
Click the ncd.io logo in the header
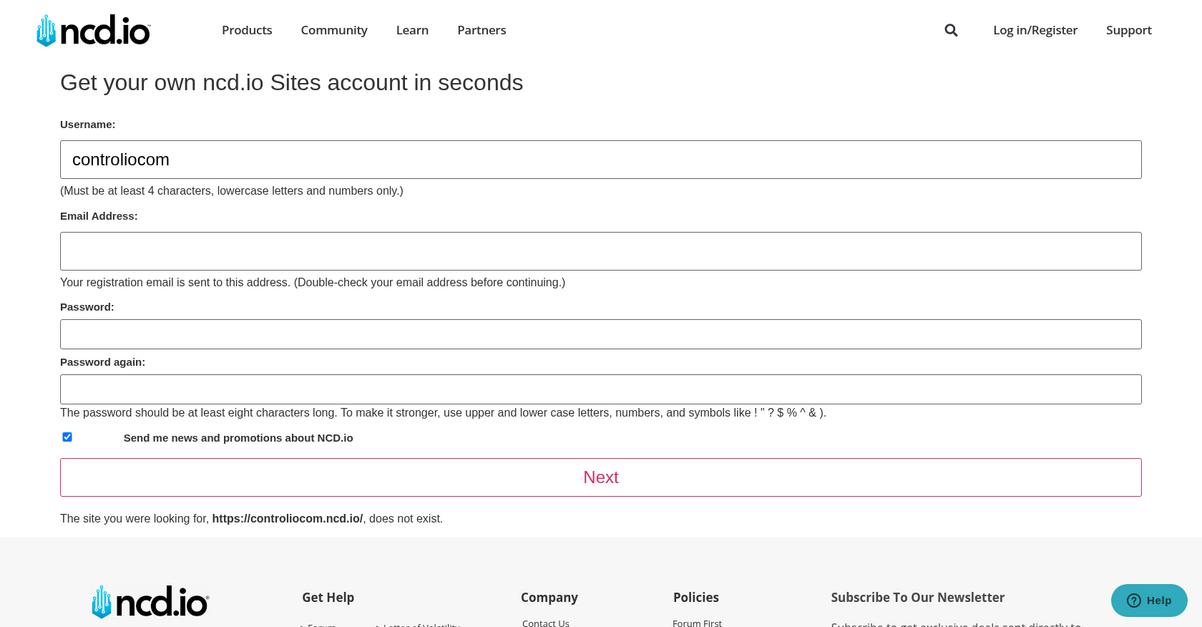[x=93, y=31]
